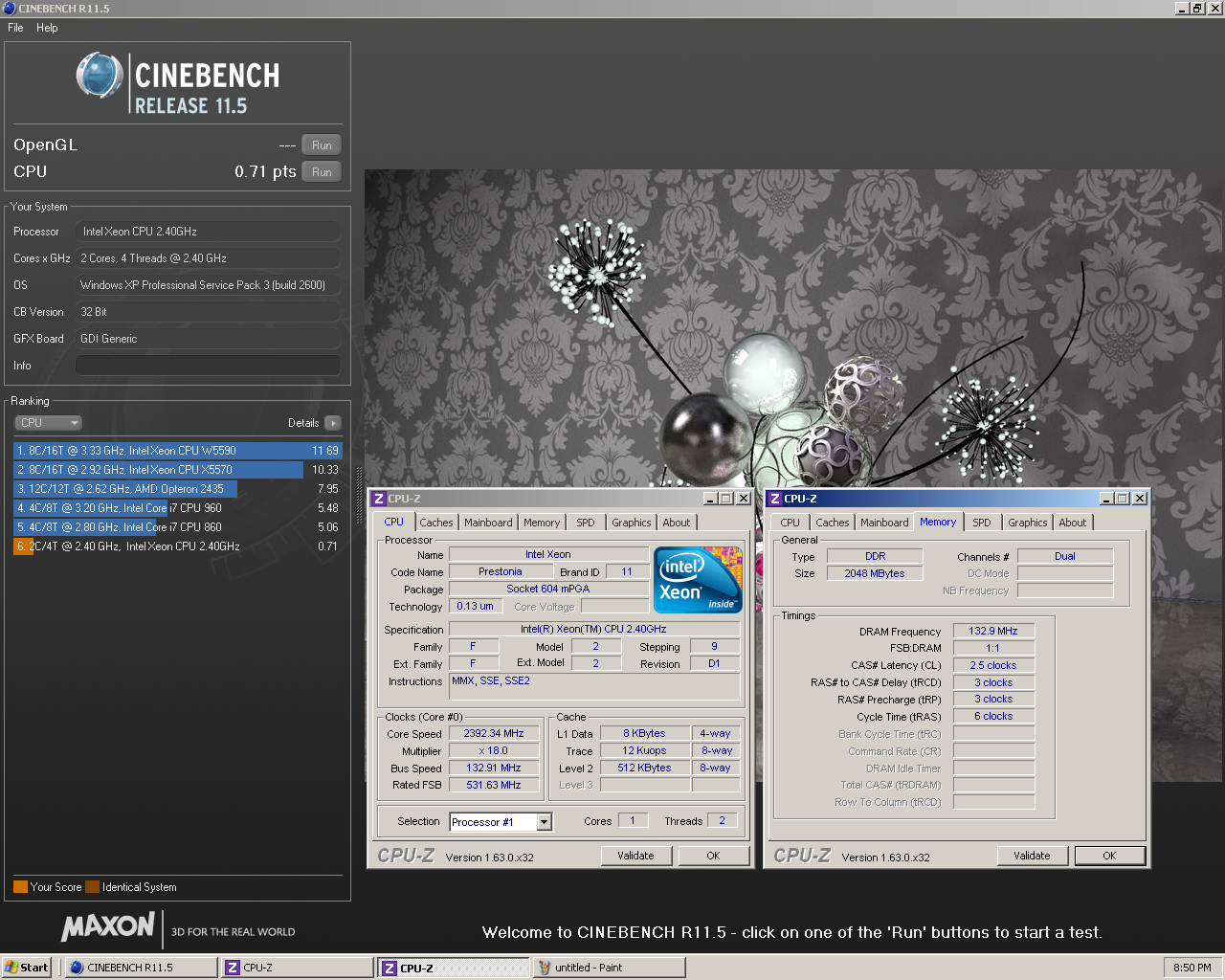The width and height of the screenshot is (1225, 980).
Task: Switch to Mainboard tab in right CPU-Z
Action: coord(884,523)
